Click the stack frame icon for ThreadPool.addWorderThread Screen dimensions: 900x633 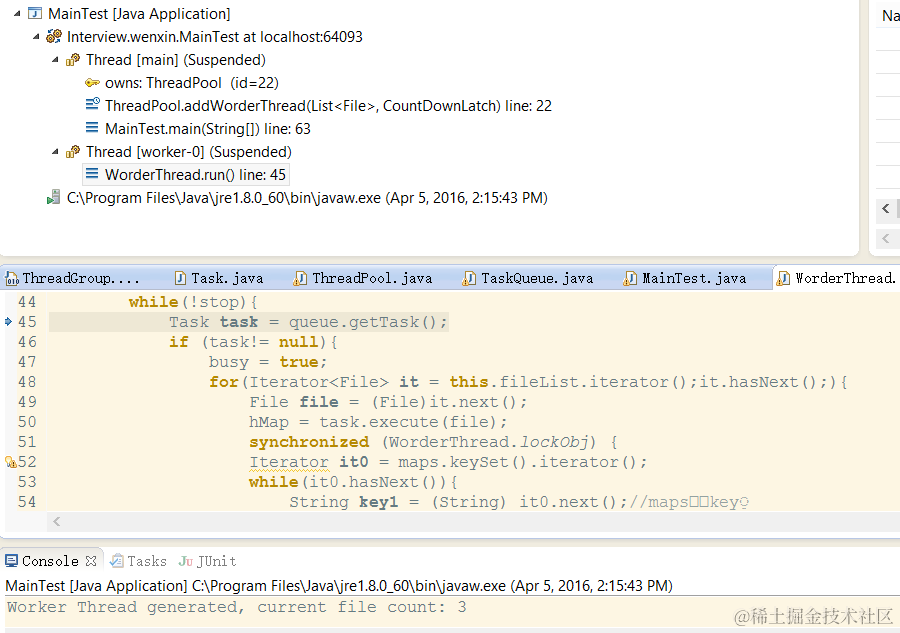coord(92,104)
